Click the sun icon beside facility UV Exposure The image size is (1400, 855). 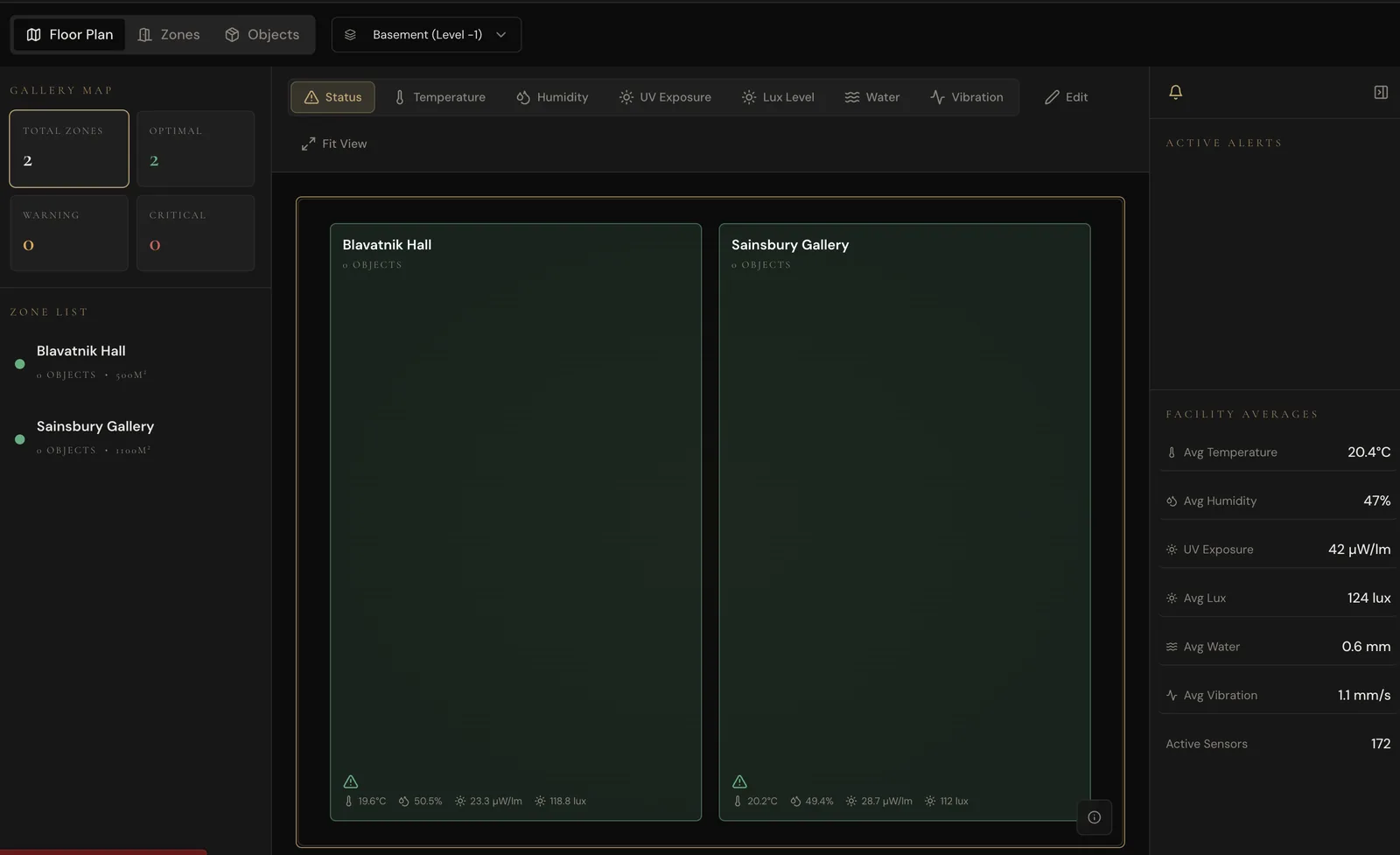(x=1172, y=550)
